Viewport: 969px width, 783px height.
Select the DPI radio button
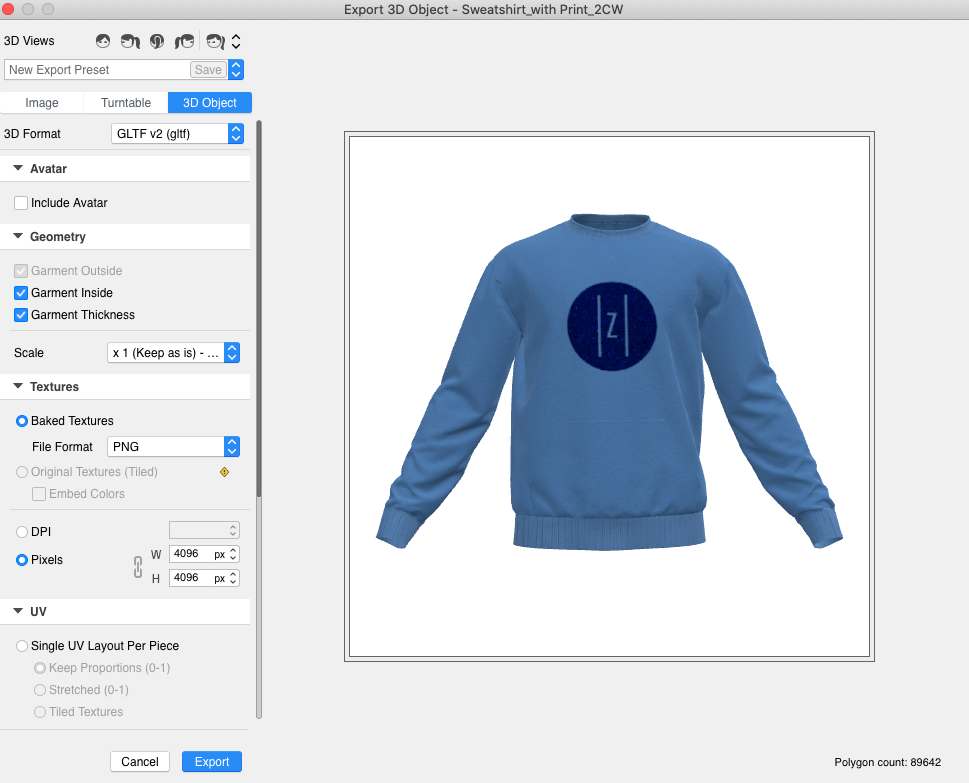[x=22, y=532]
